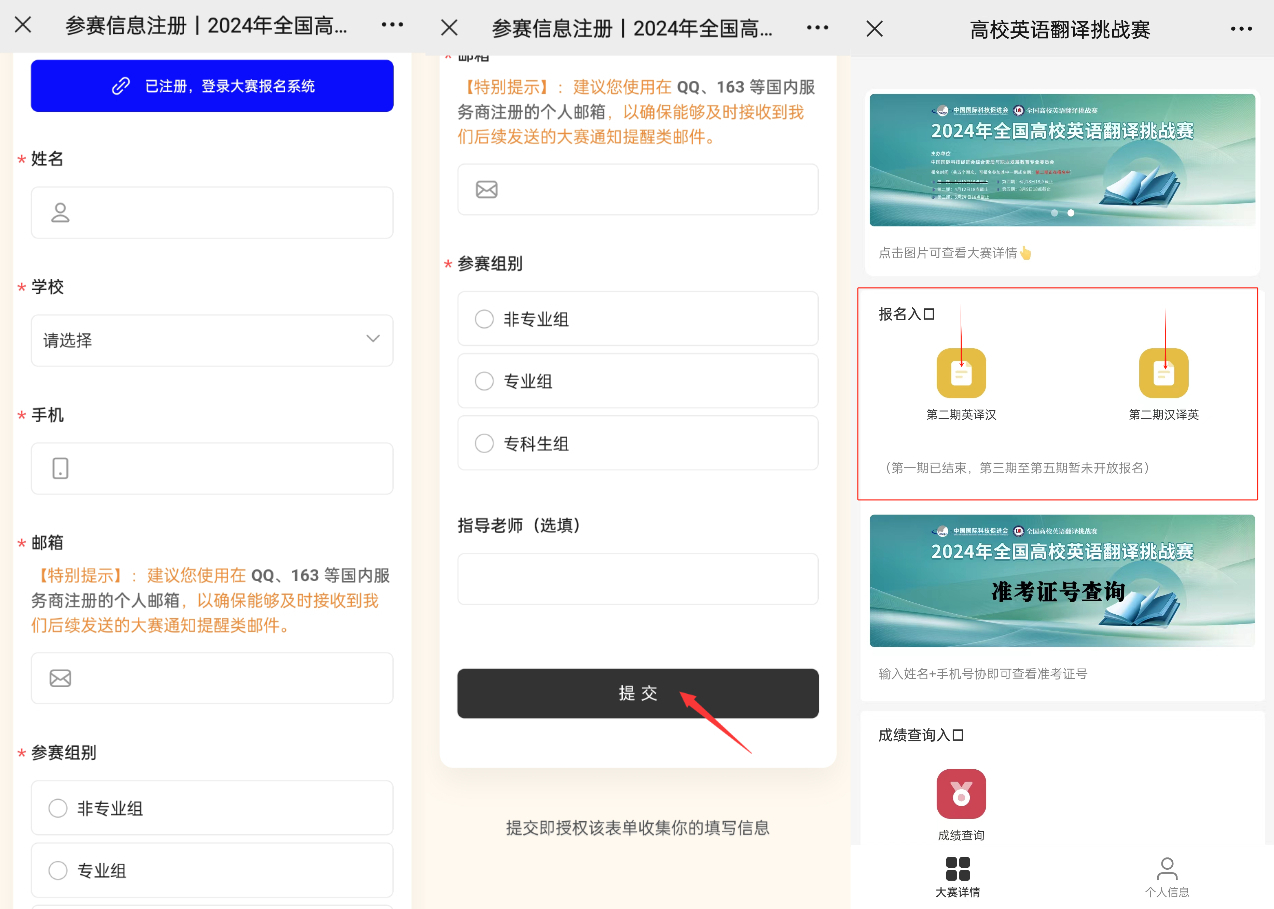
Task: Switch to 个人信息 tab
Action: tap(1167, 877)
